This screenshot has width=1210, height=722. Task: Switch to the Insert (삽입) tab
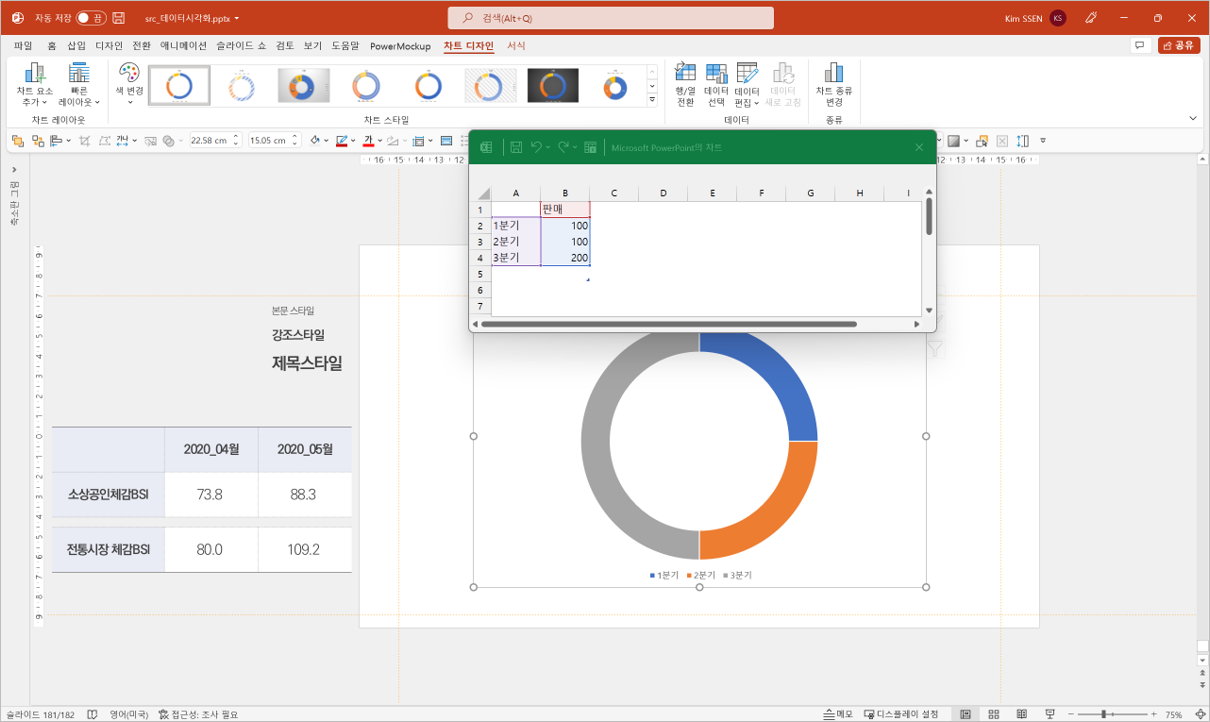pos(76,46)
